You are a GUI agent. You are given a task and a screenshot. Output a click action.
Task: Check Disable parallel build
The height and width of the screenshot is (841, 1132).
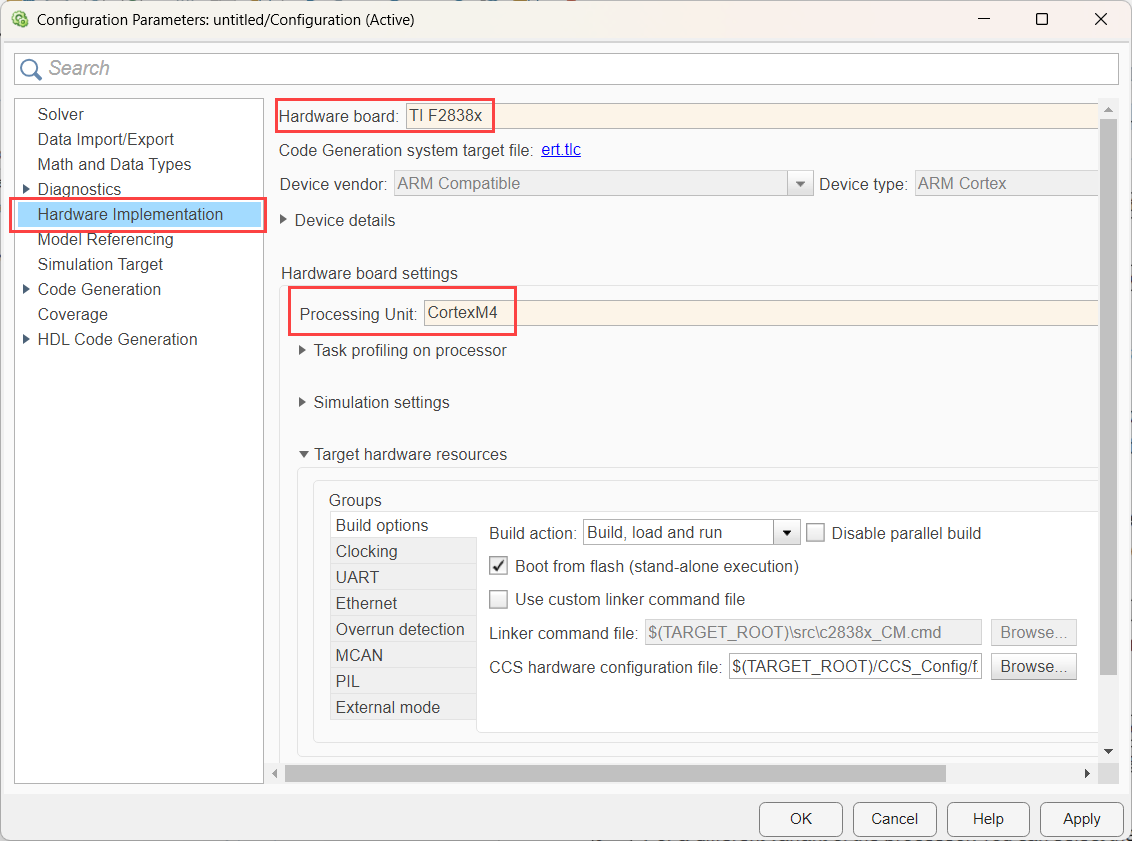[x=816, y=532]
